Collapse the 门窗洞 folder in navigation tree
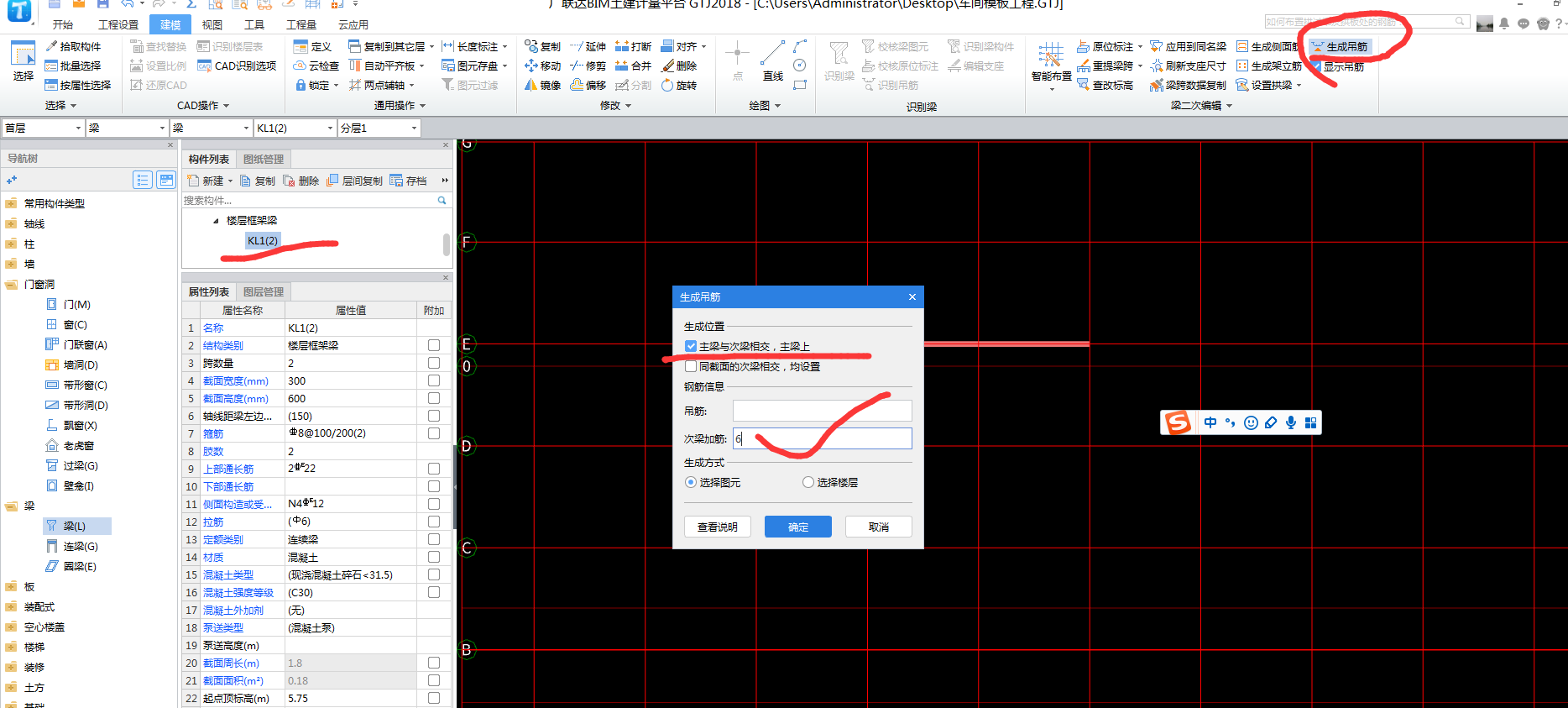 (12, 284)
